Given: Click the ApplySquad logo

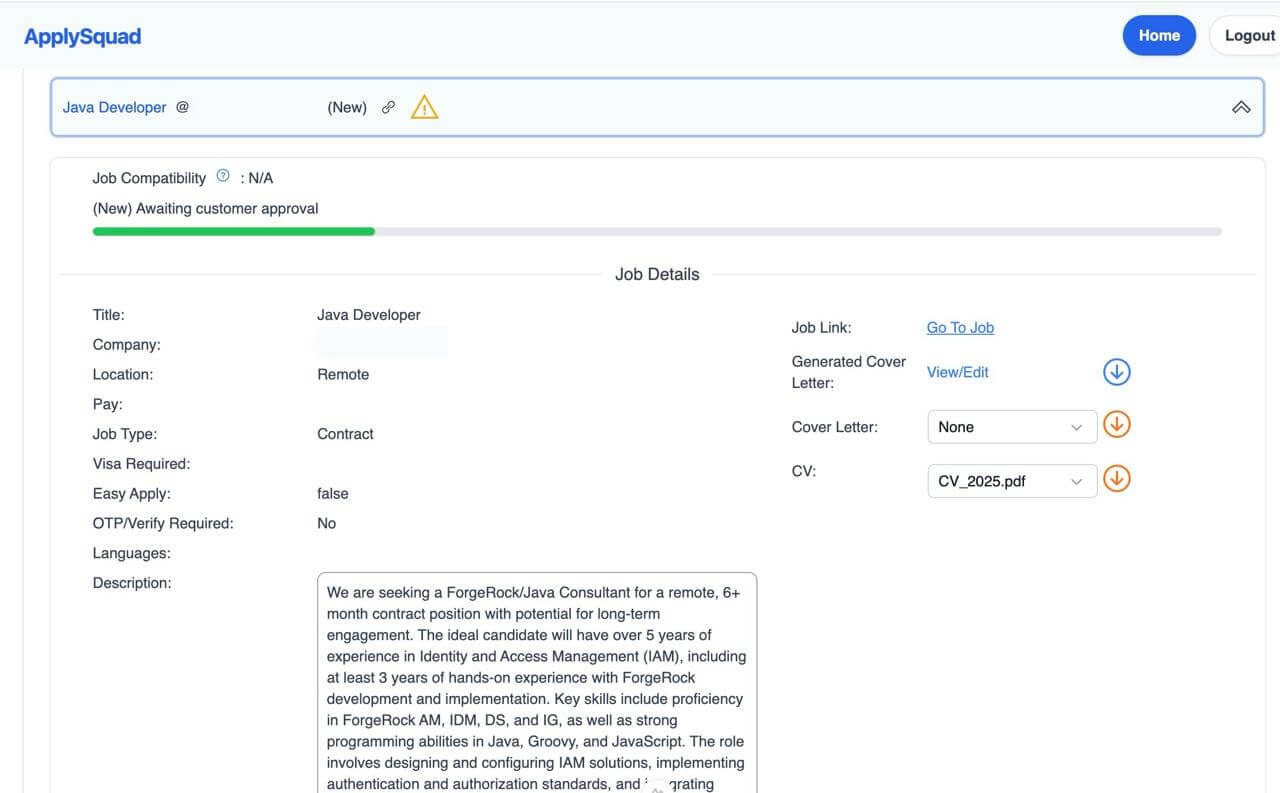Looking at the screenshot, I should click(x=82, y=35).
